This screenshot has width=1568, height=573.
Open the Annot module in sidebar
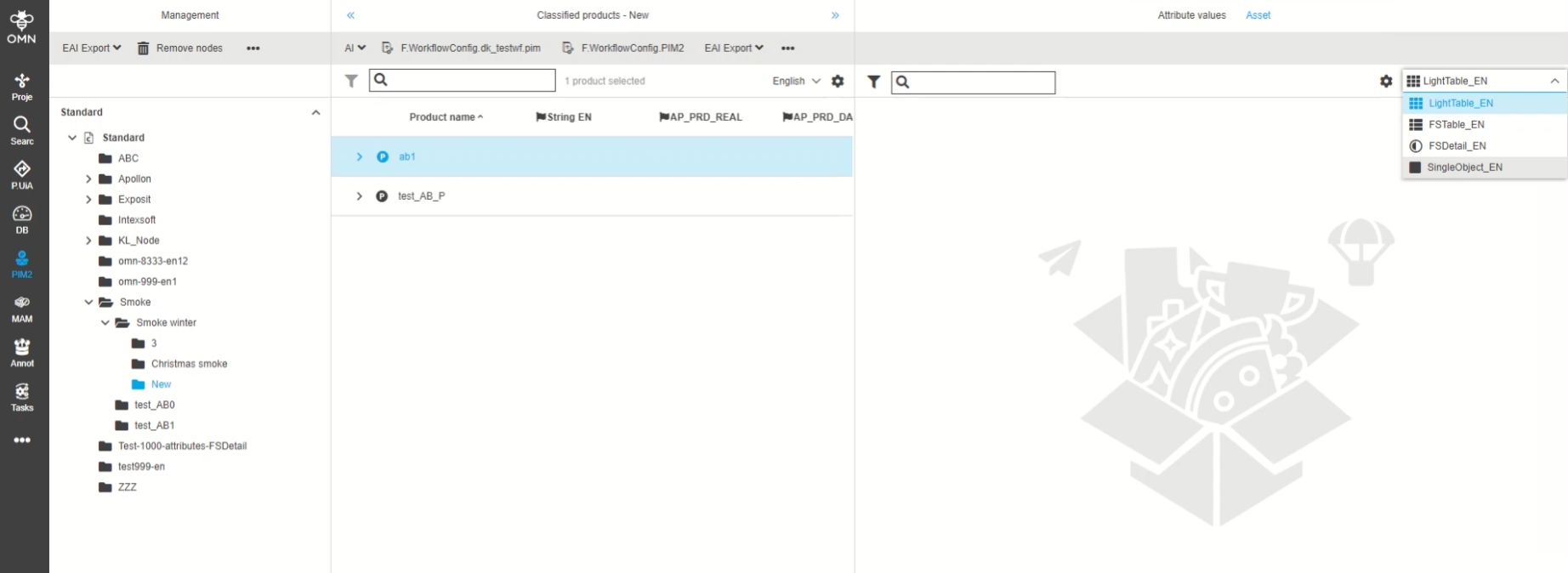22,353
